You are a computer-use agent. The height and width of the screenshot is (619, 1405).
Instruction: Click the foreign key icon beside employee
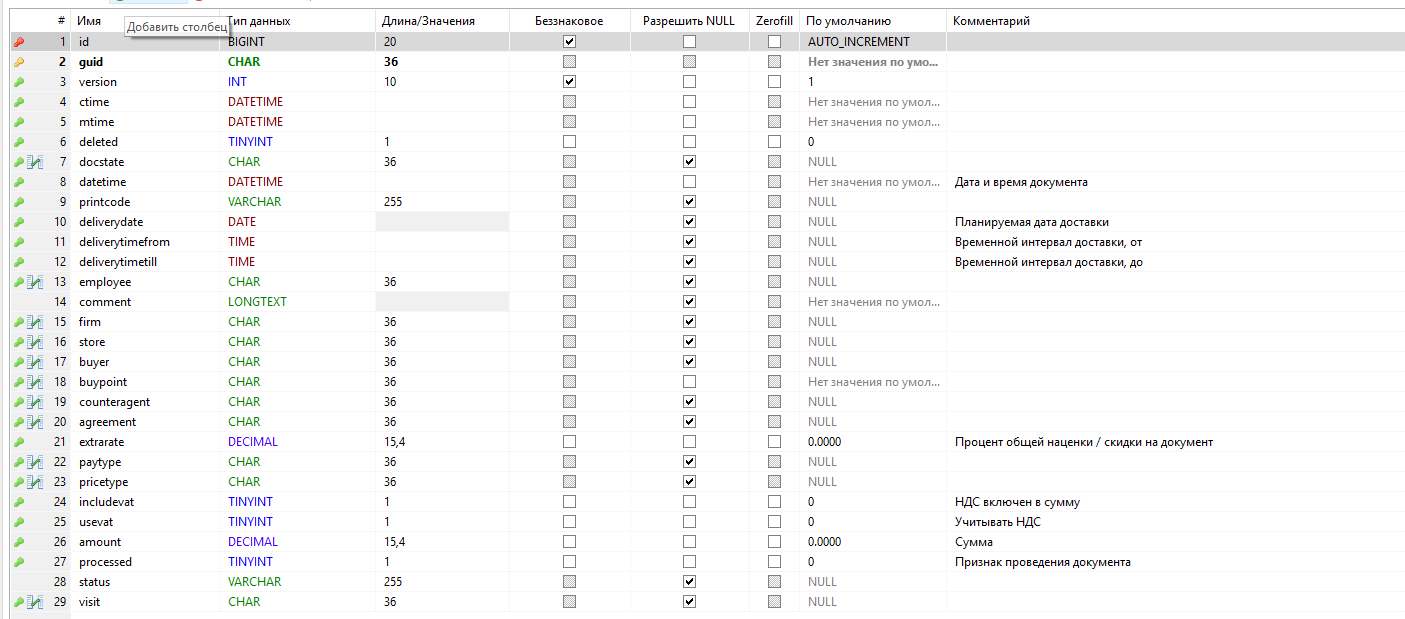(35, 282)
